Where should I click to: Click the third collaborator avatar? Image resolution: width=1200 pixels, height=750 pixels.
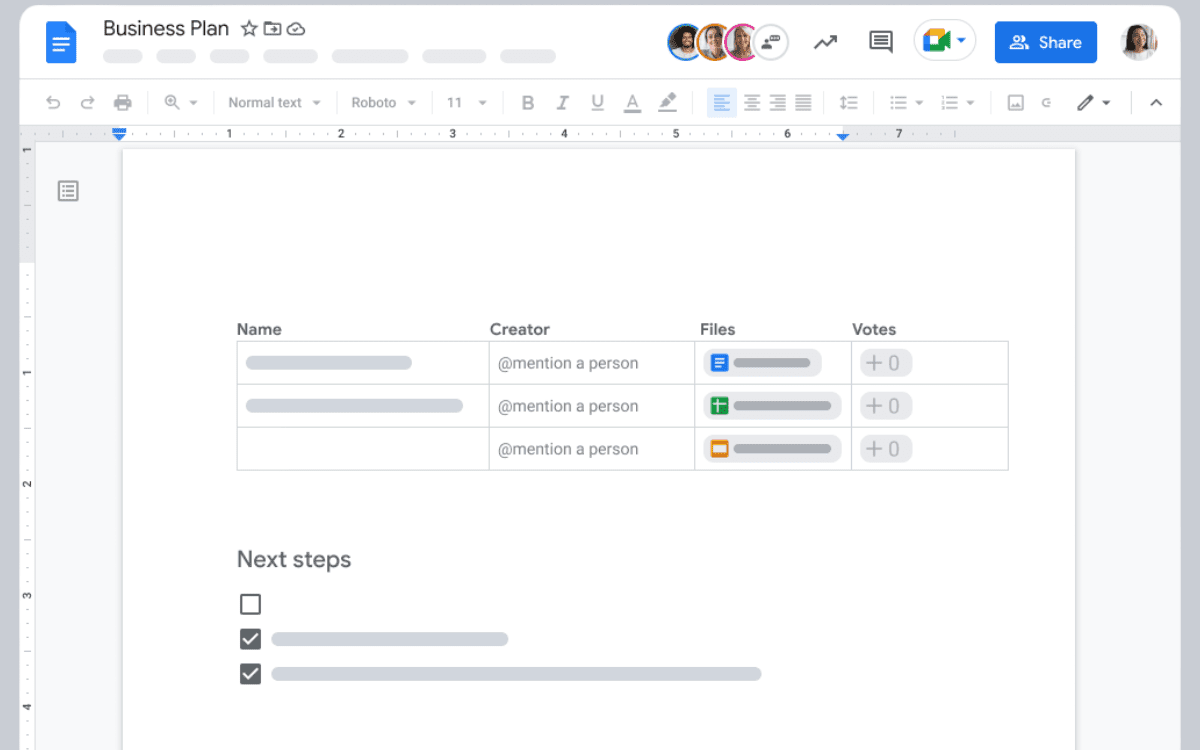click(x=742, y=42)
